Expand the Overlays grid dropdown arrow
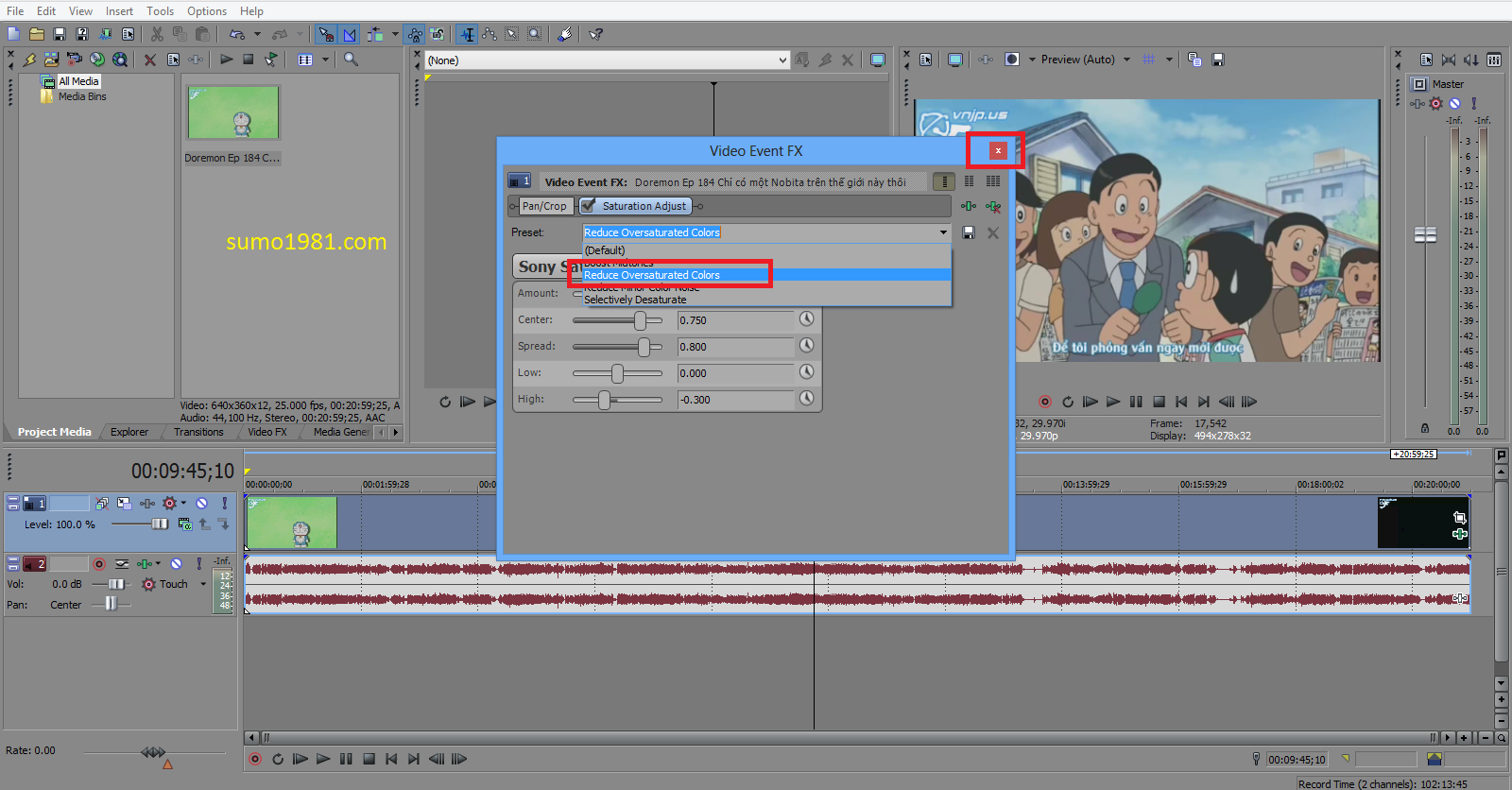Image resolution: width=1512 pixels, height=790 pixels. pyautogui.click(x=1169, y=60)
